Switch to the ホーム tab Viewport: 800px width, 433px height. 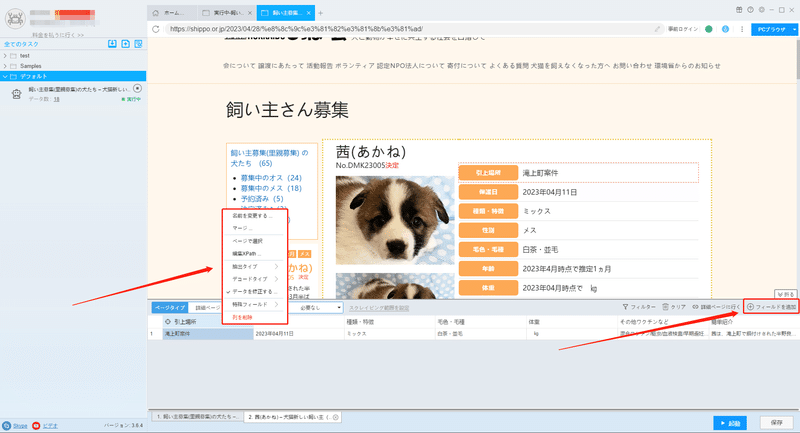tap(172, 13)
